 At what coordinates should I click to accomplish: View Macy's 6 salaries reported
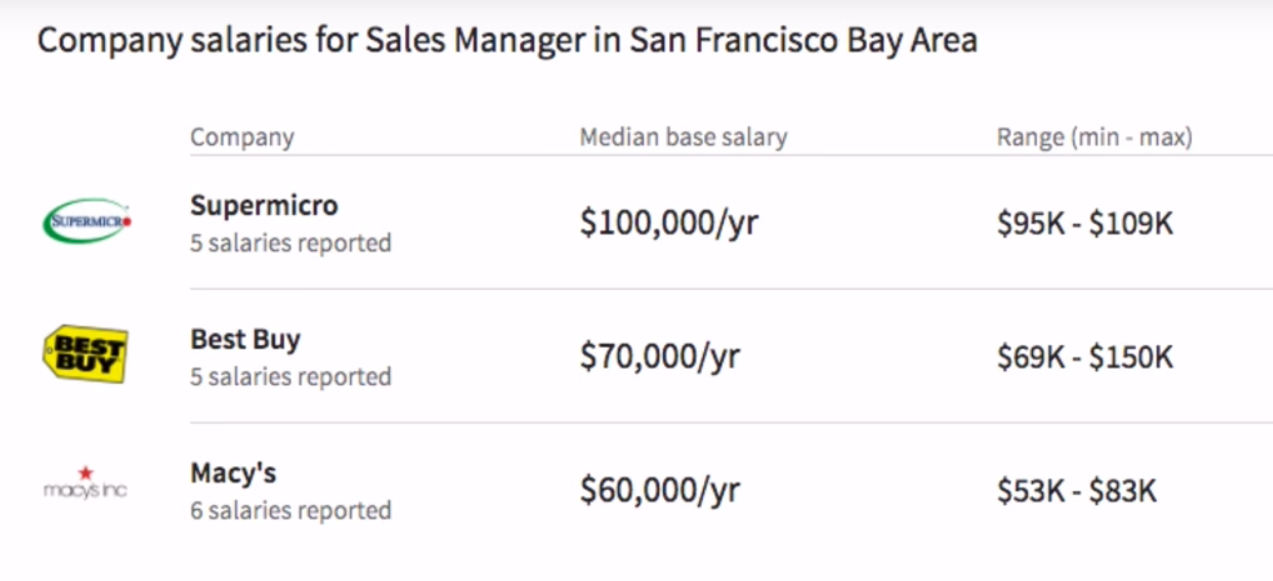click(x=290, y=510)
